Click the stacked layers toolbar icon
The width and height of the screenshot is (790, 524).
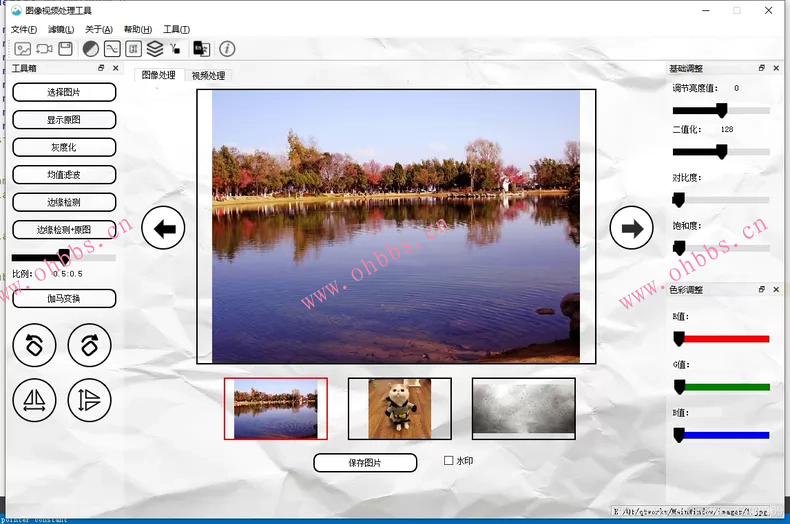pyautogui.click(x=155, y=48)
